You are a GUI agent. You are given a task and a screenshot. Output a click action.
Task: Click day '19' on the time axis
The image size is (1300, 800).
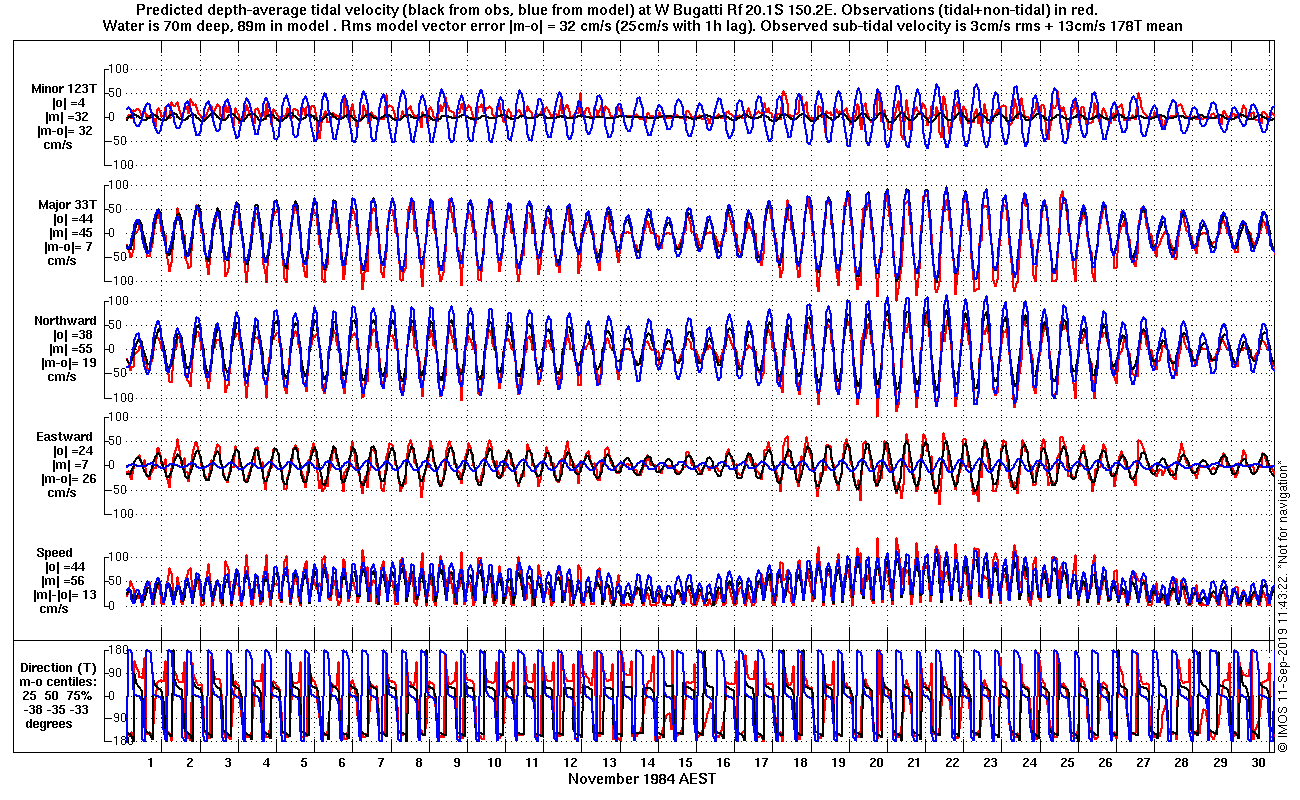(x=838, y=763)
